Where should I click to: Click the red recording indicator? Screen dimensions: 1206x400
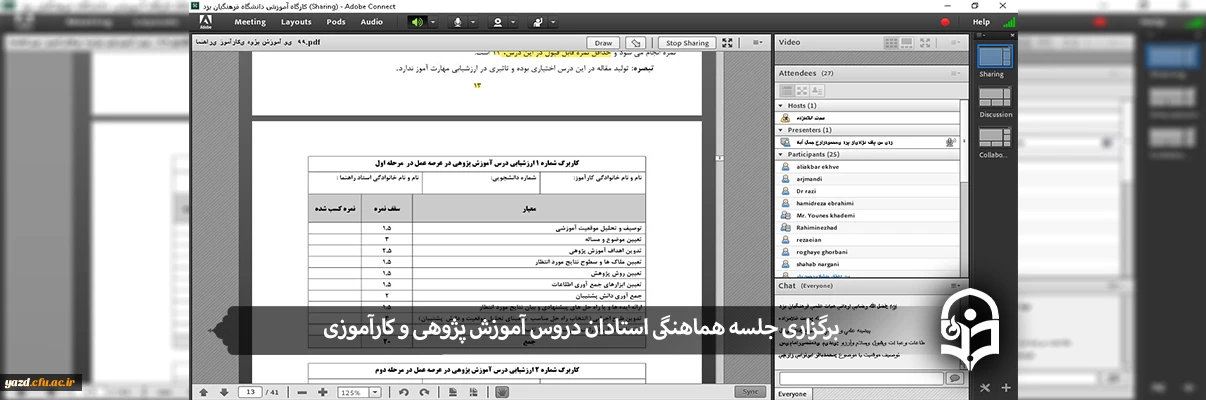(945, 21)
